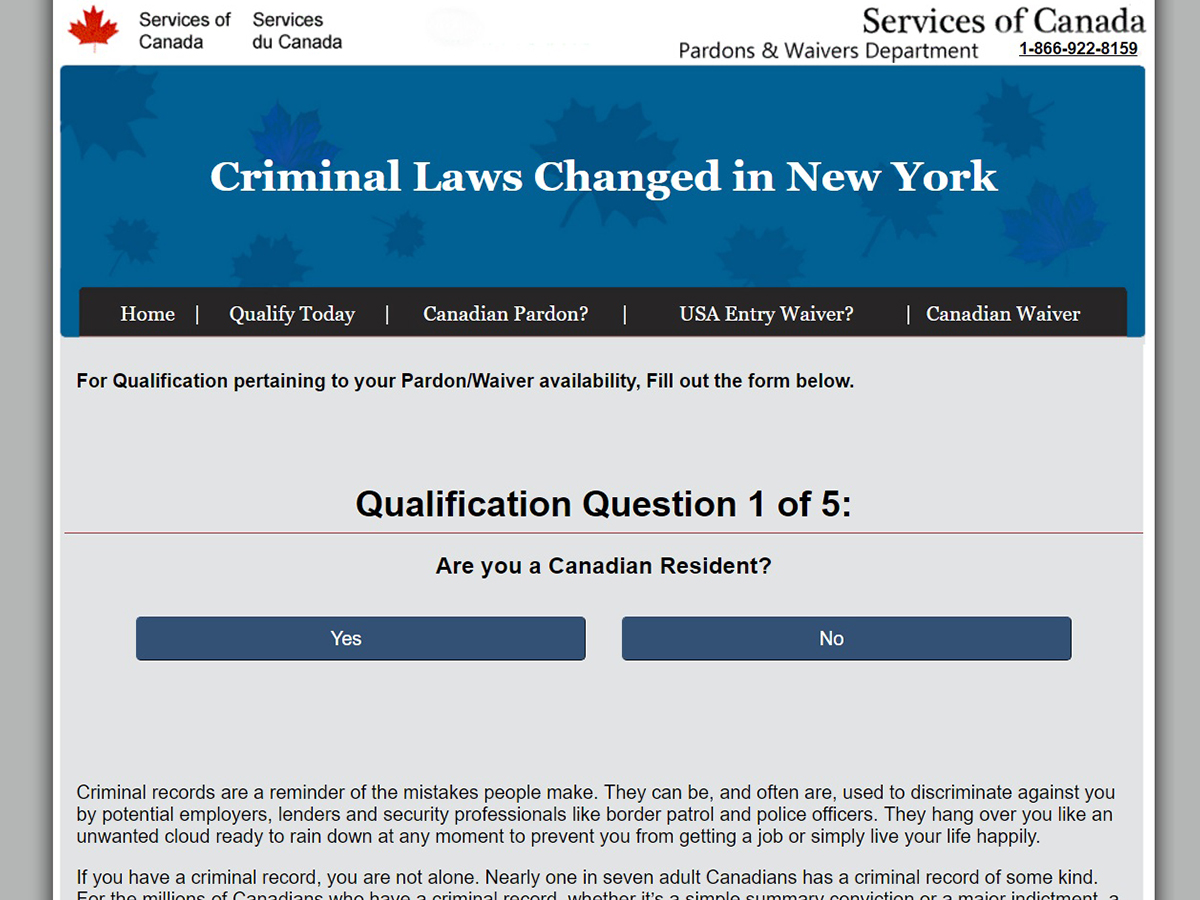Click the small English "Services of Canada" text beside the leaf
Image resolution: width=1200 pixels, height=900 pixels.
point(184,31)
